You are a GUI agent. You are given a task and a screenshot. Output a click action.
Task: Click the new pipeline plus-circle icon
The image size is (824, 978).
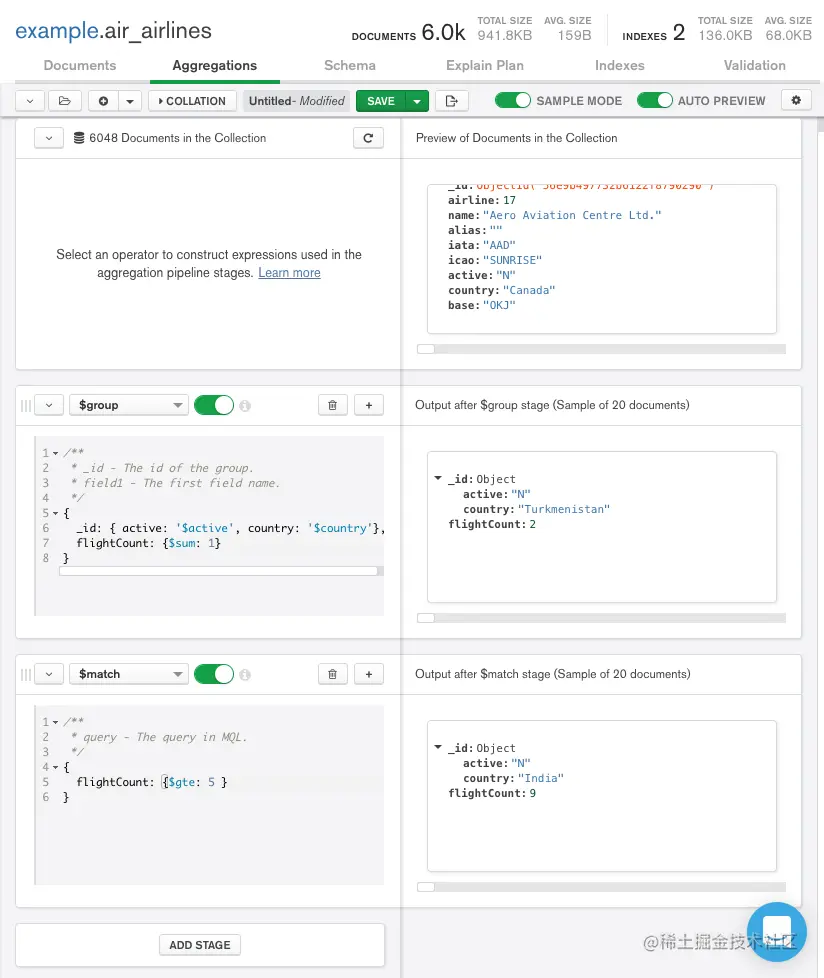(103, 100)
